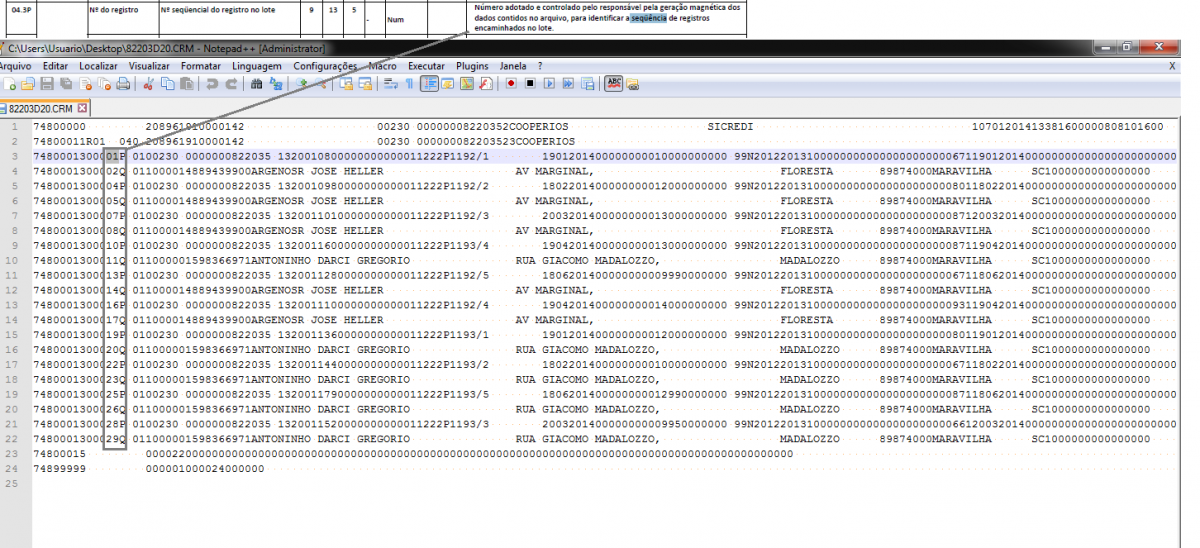
Task: Open the Arquivo menu
Action: pyautogui.click(x=16, y=65)
